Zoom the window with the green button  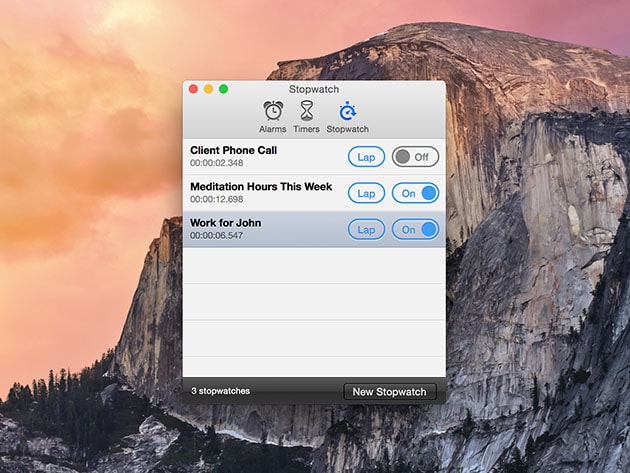[x=223, y=89]
